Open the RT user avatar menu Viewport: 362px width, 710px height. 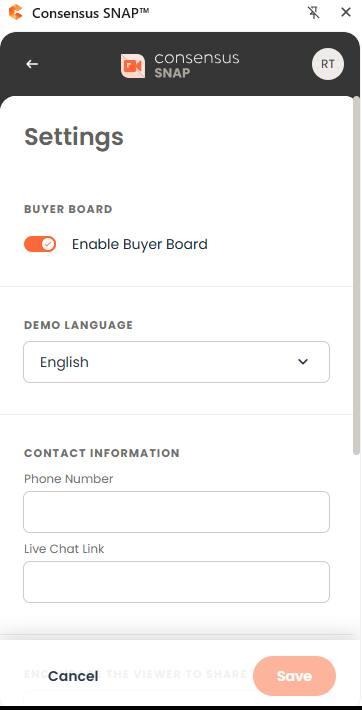pyautogui.click(x=328, y=64)
